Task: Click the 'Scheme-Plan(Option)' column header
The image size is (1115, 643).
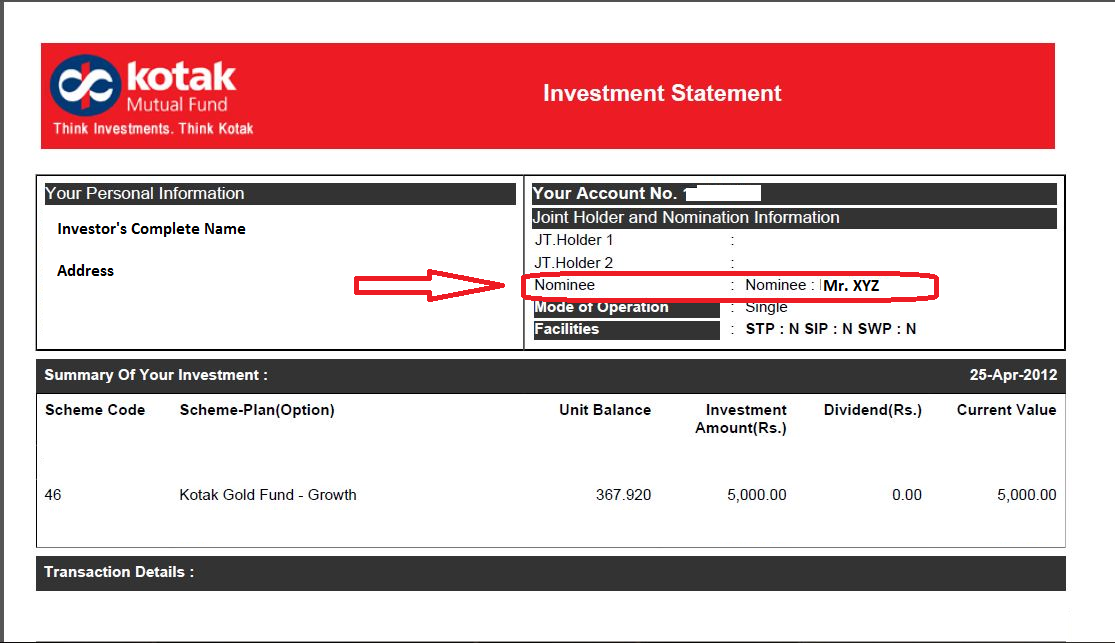Action: [x=257, y=410]
